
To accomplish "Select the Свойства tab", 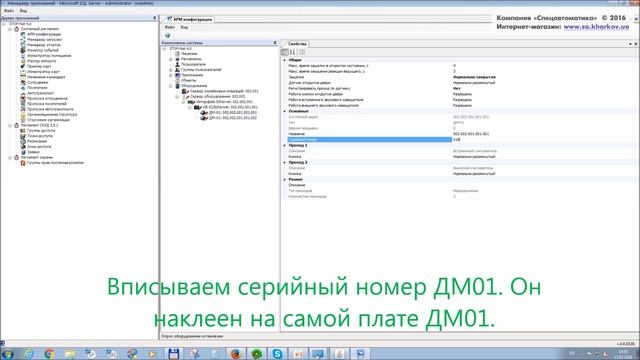I will [297, 44].
